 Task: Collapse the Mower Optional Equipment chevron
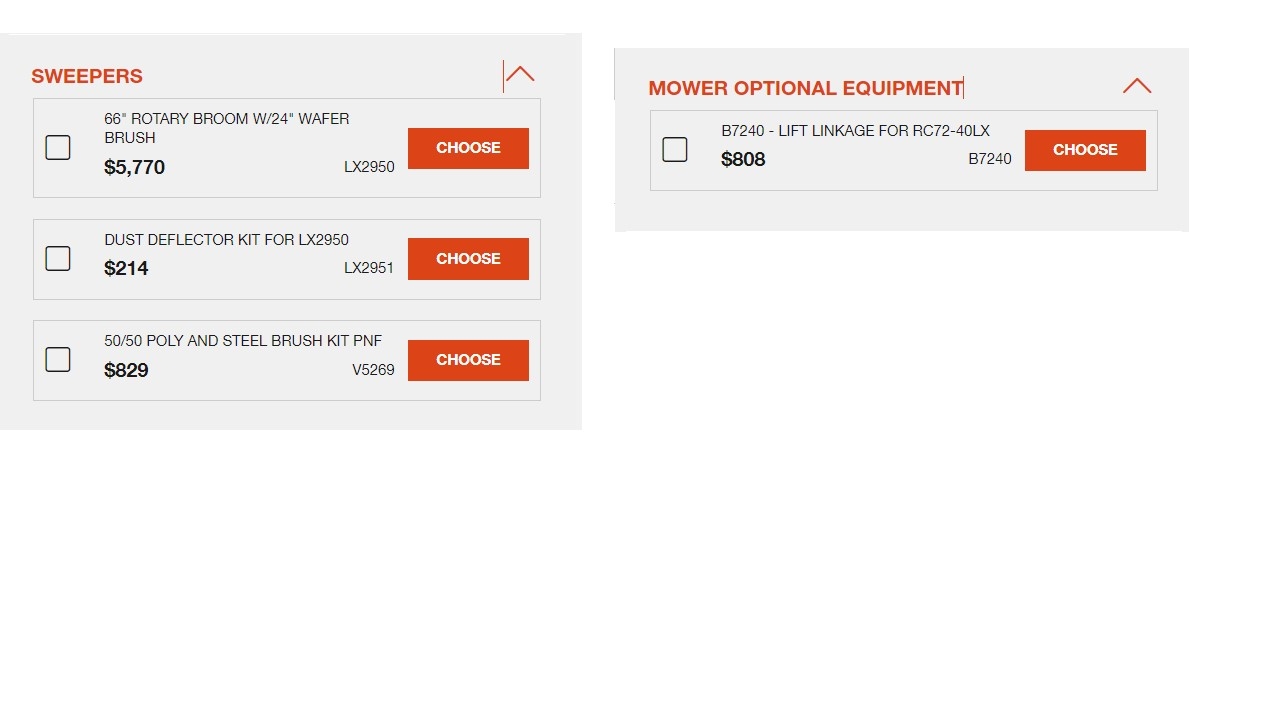(x=1137, y=86)
